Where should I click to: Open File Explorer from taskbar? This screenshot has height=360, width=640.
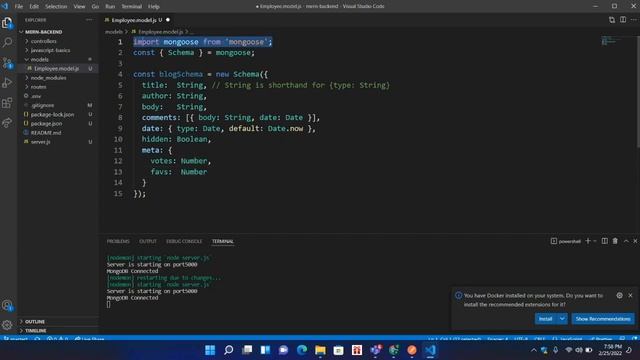[x=320, y=350]
